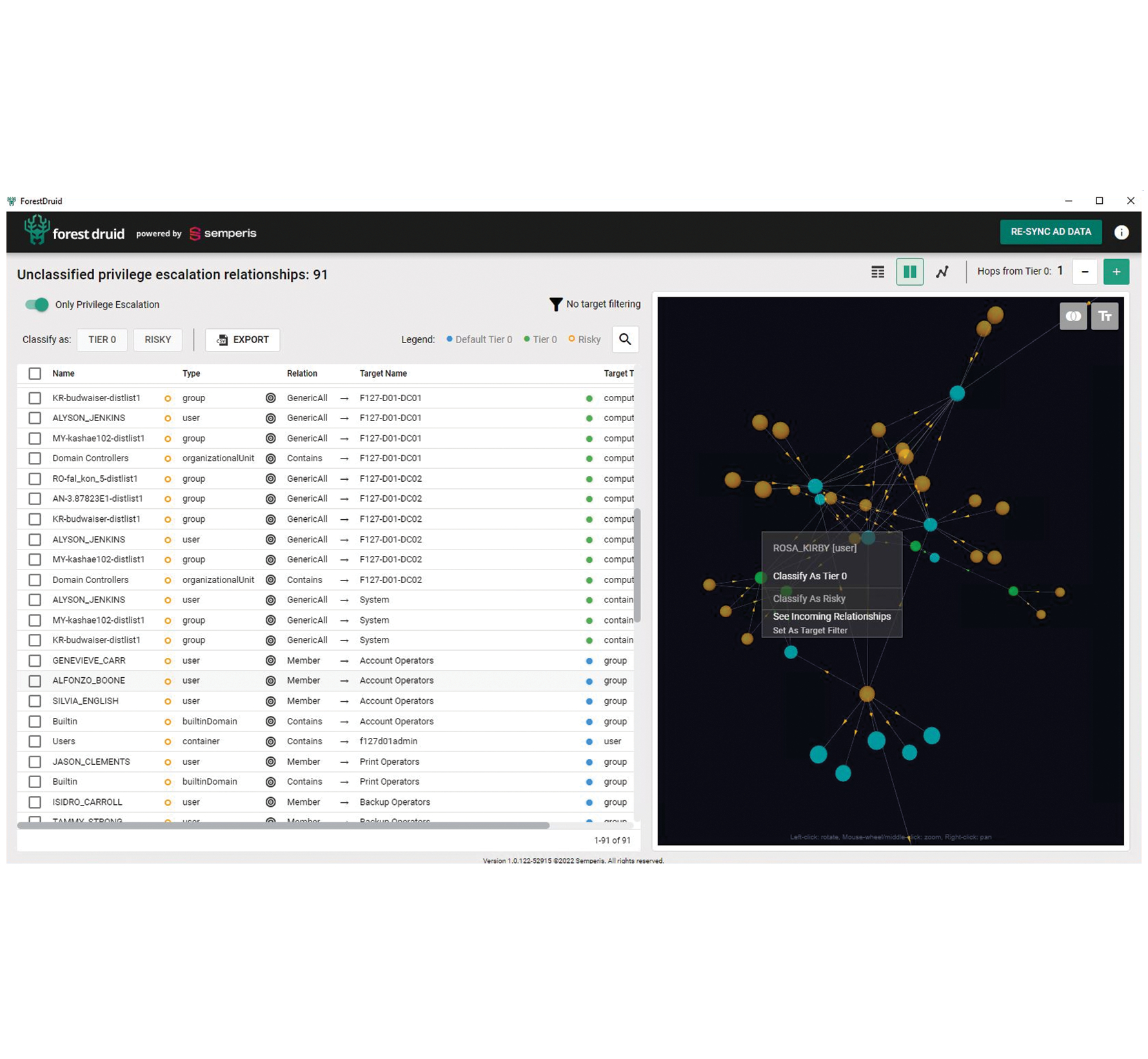Viewport: 1148px width, 1059px height.
Task: Click target icon in ALYSON_JENKINS System row
Action: [x=271, y=600]
